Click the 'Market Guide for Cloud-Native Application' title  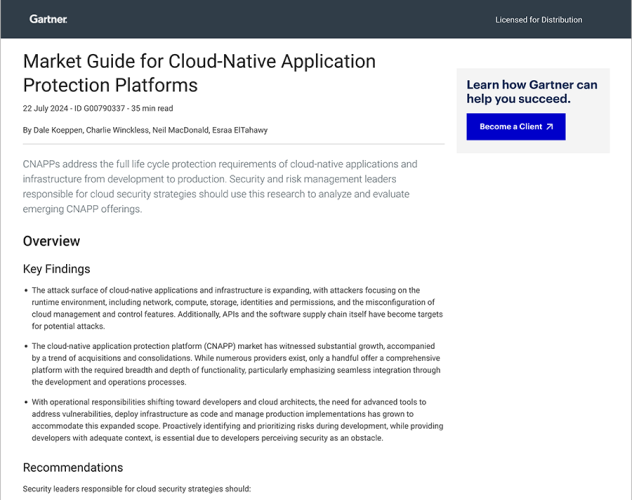coord(199,73)
